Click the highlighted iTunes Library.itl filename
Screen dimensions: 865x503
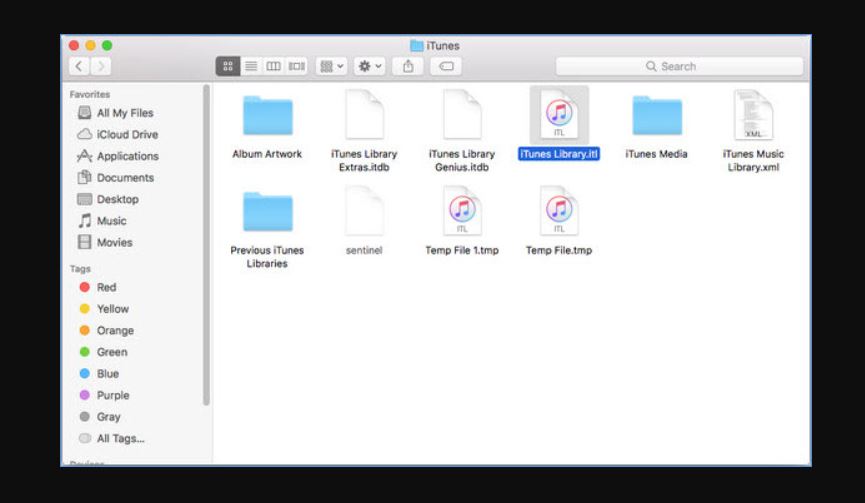point(559,154)
